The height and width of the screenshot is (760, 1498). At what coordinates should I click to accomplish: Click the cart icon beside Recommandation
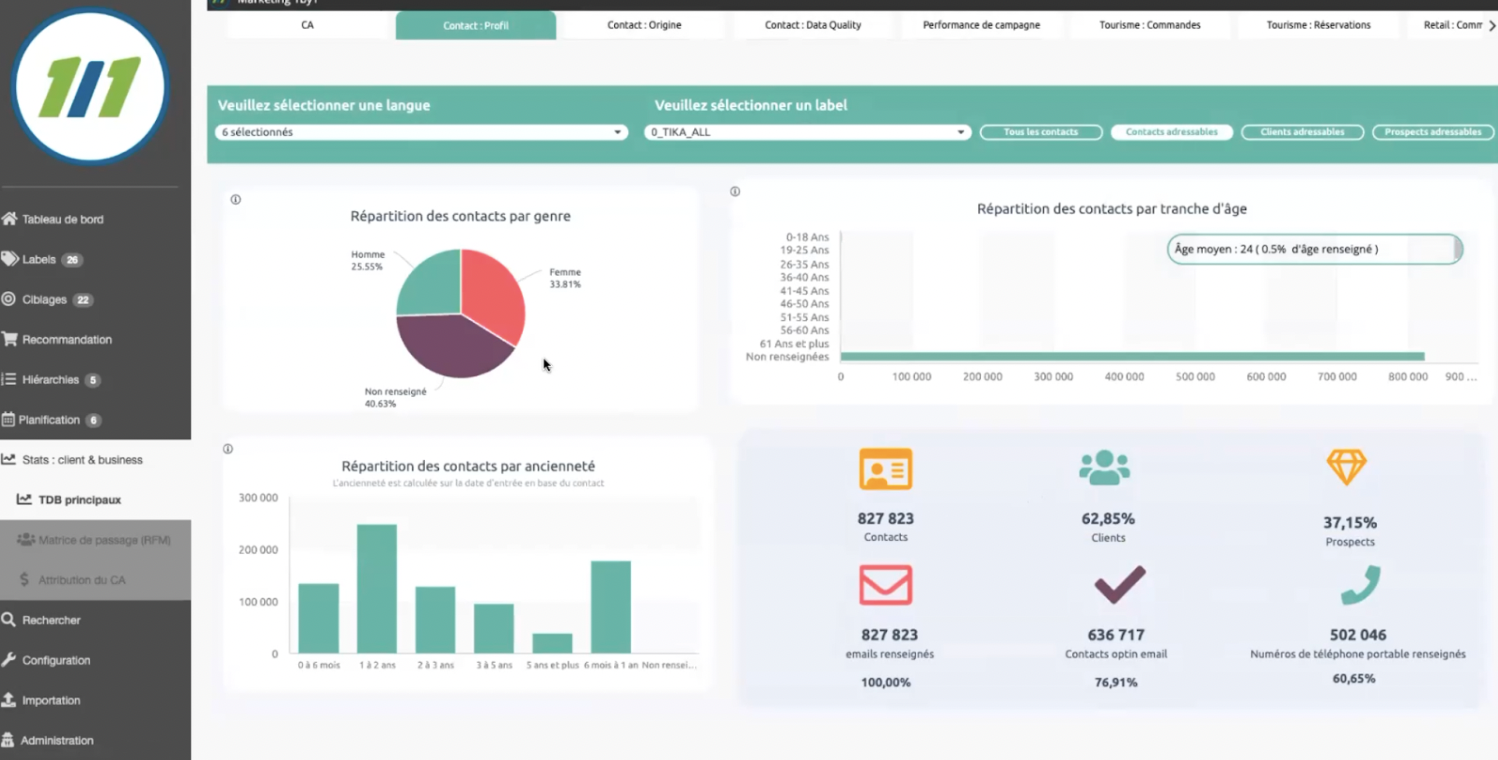pos(9,339)
